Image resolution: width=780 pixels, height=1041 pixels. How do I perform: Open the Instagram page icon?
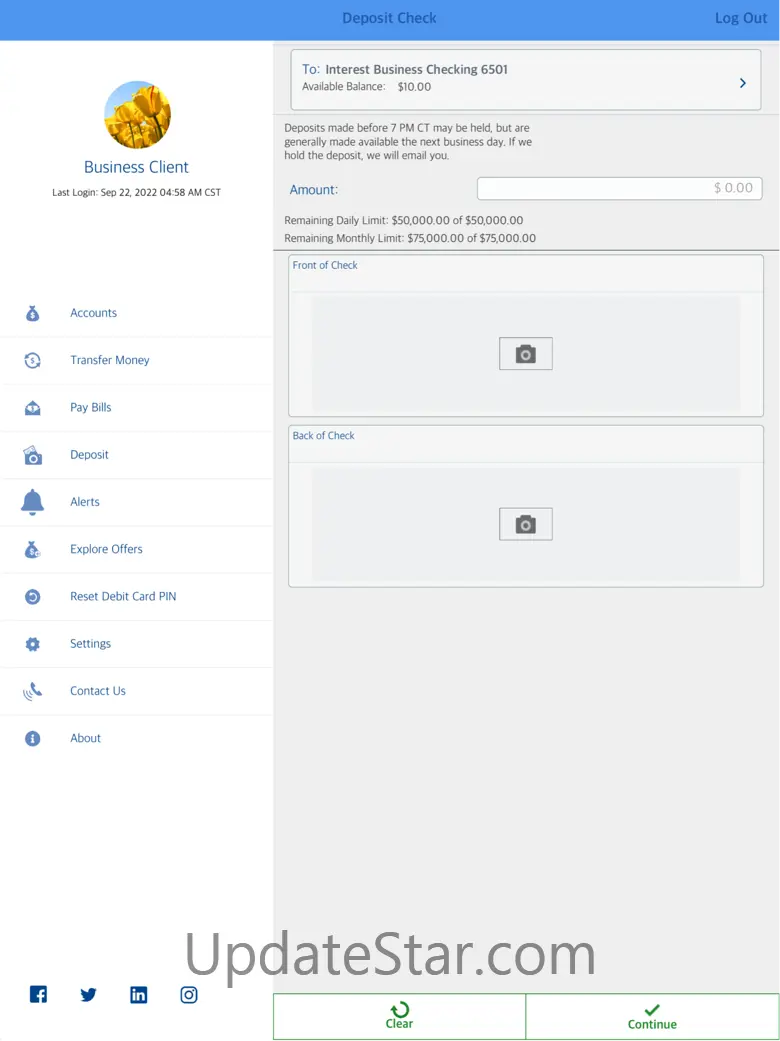(189, 995)
